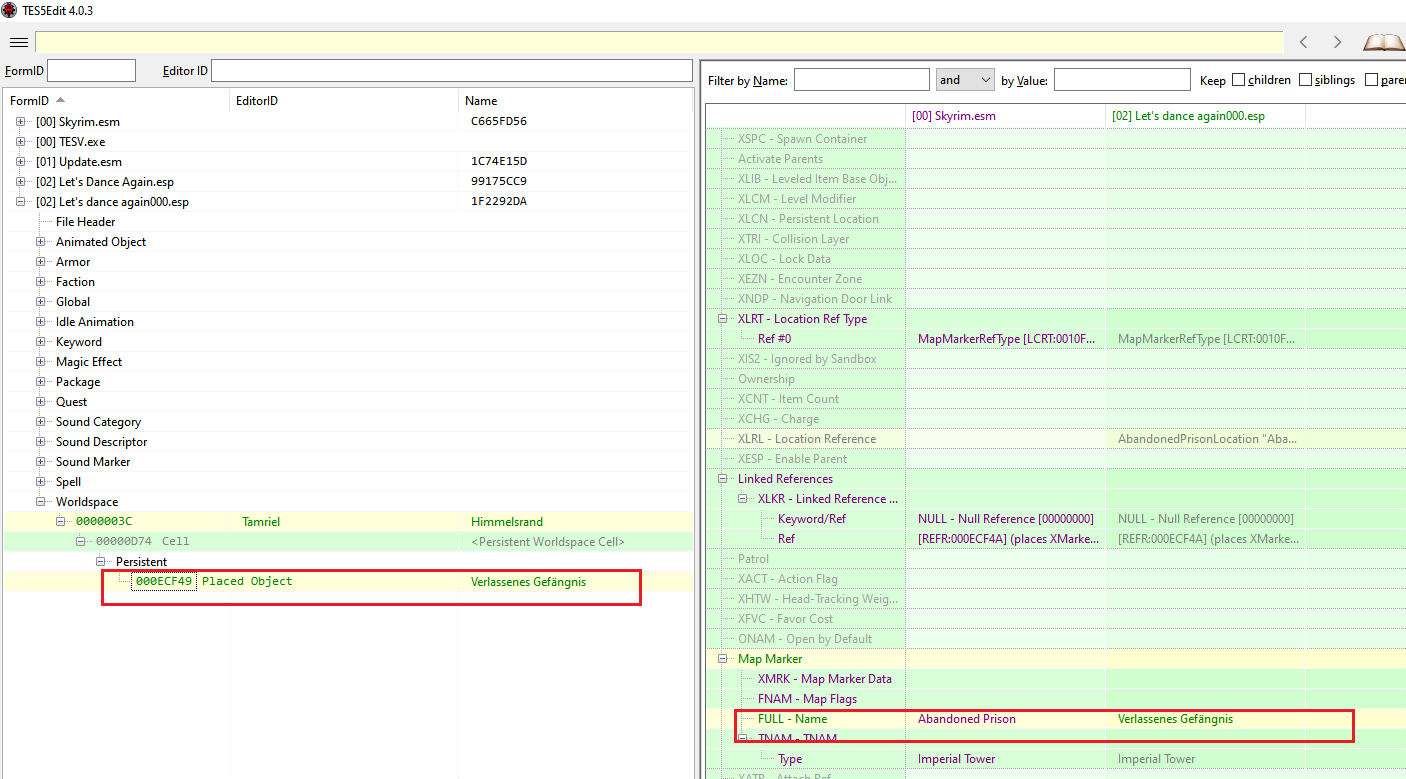Screen dimensions: 1406x779
Task: Select the FNAM - Map Flags row
Action: pyautogui.click(x=807, y=699)
